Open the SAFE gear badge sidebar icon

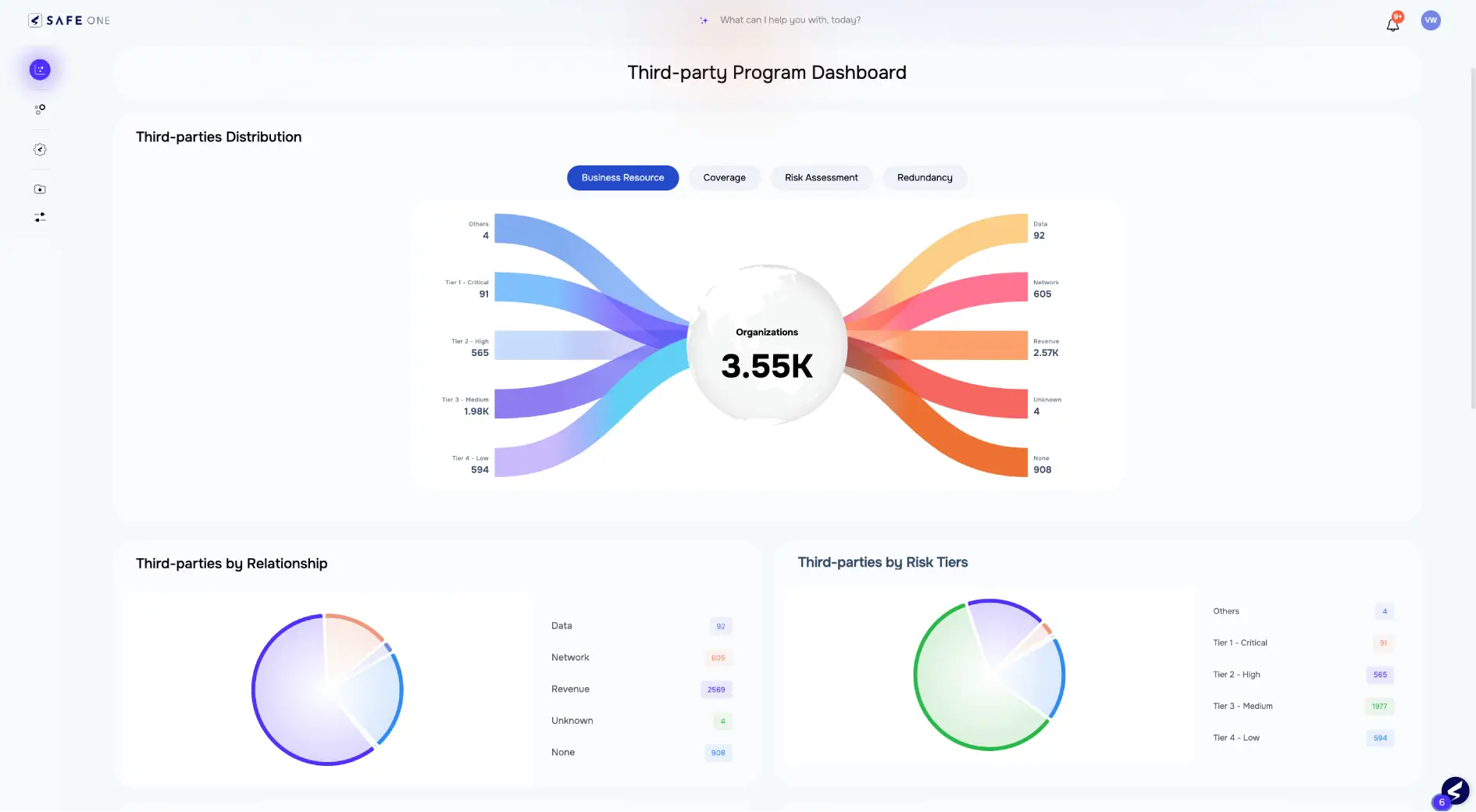click(40, 149)
